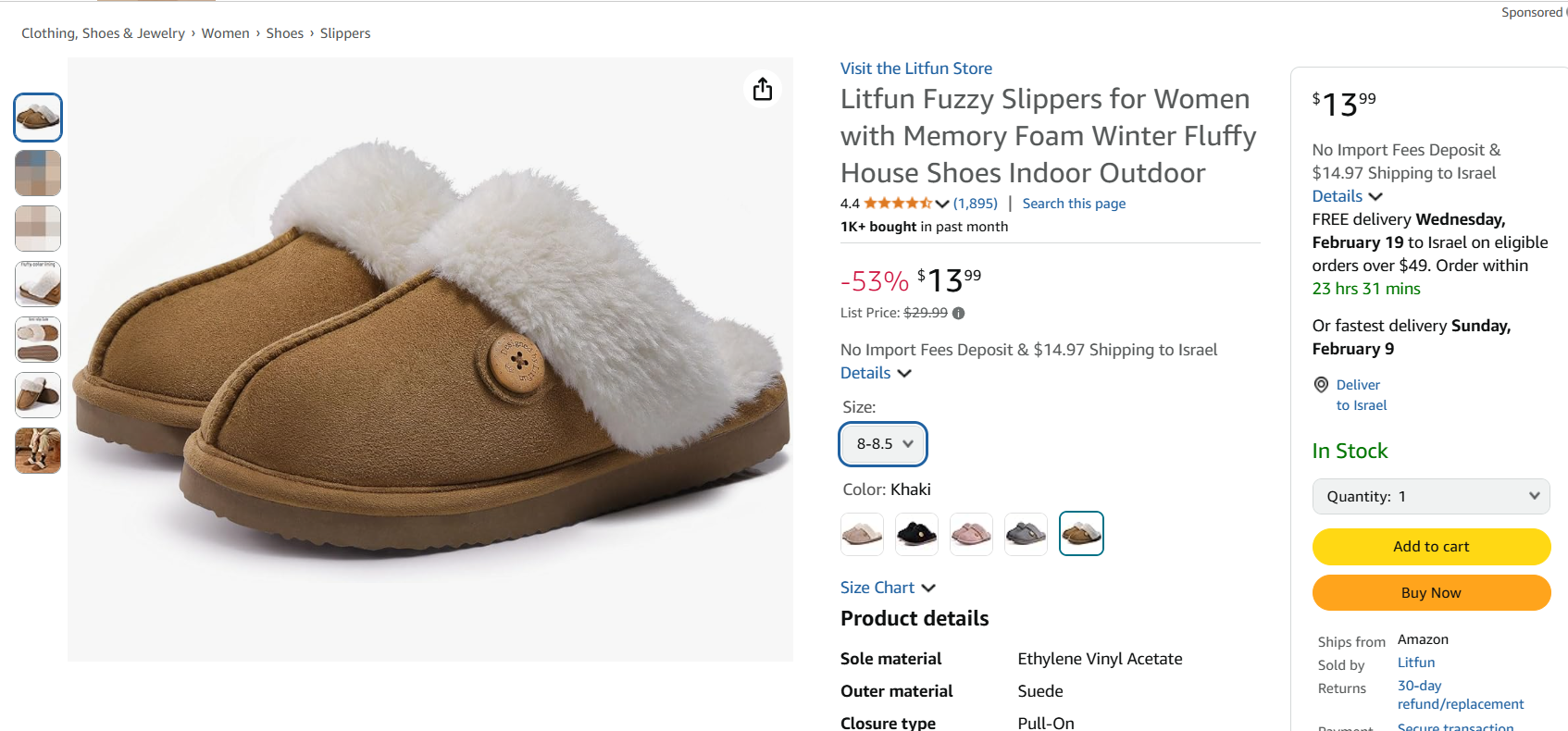The image size is (1568, 731).
Task: View the last thumbnail of worn slippers
Action: click(x=38, y=451)
